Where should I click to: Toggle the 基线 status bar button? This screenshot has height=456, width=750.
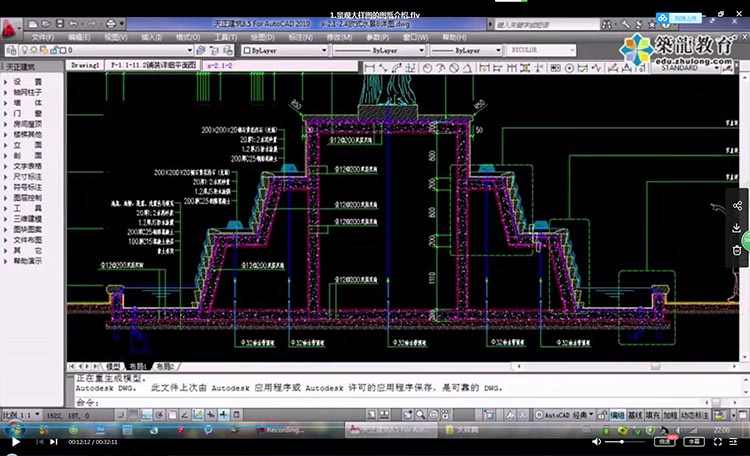(x=635, y=413)
